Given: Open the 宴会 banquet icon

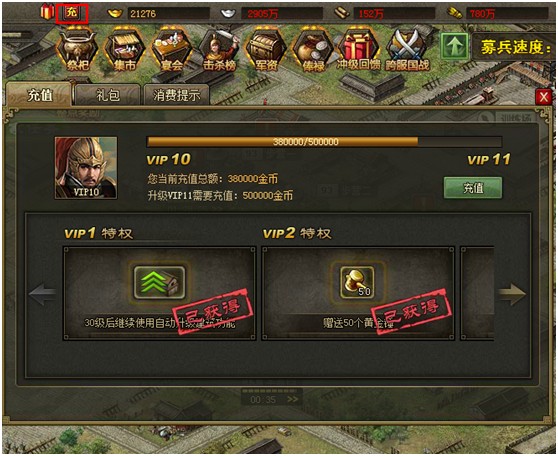Looking at the screenshot, I should (172, 49).
